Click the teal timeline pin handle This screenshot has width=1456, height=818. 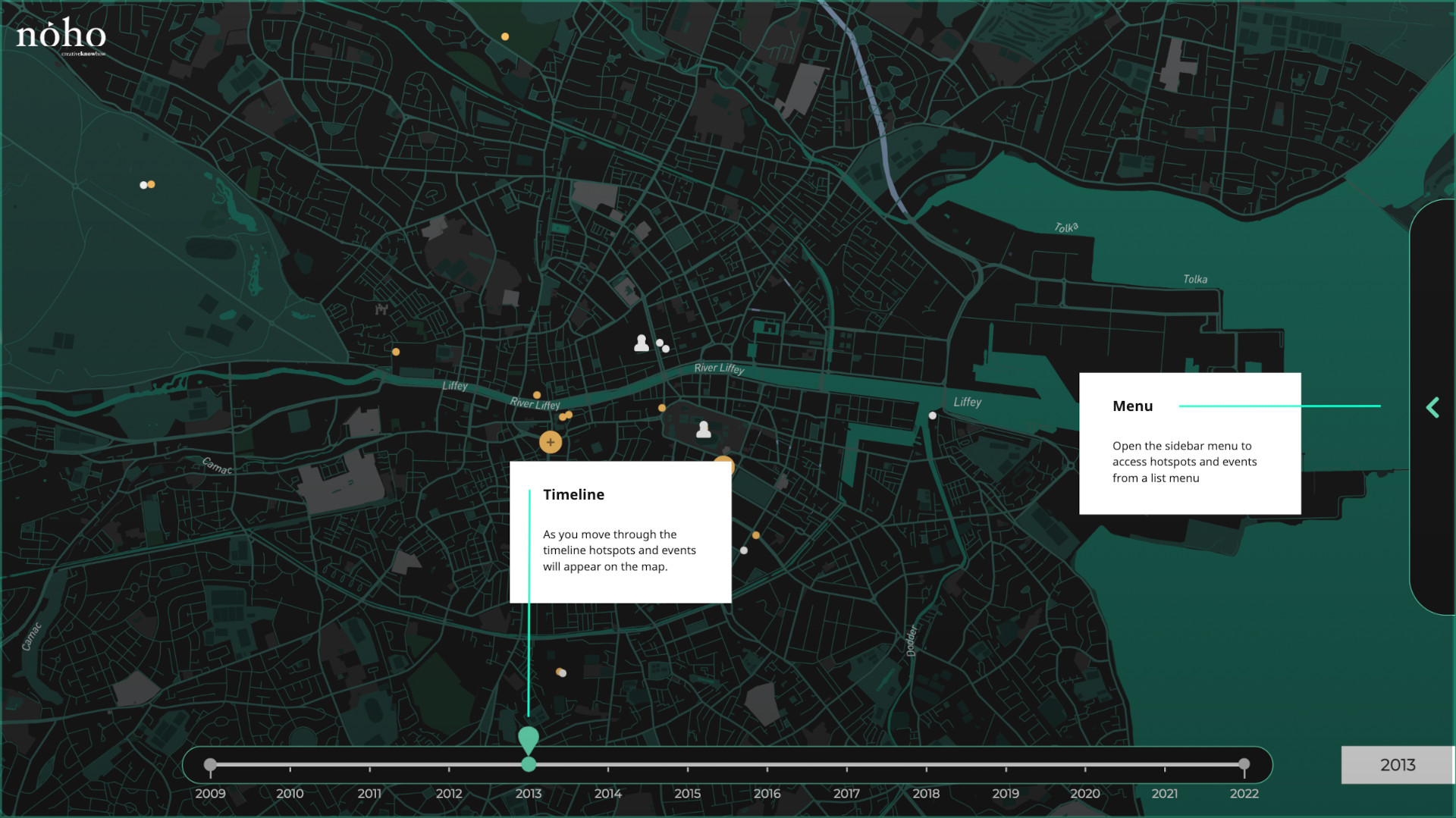point(529,739)
